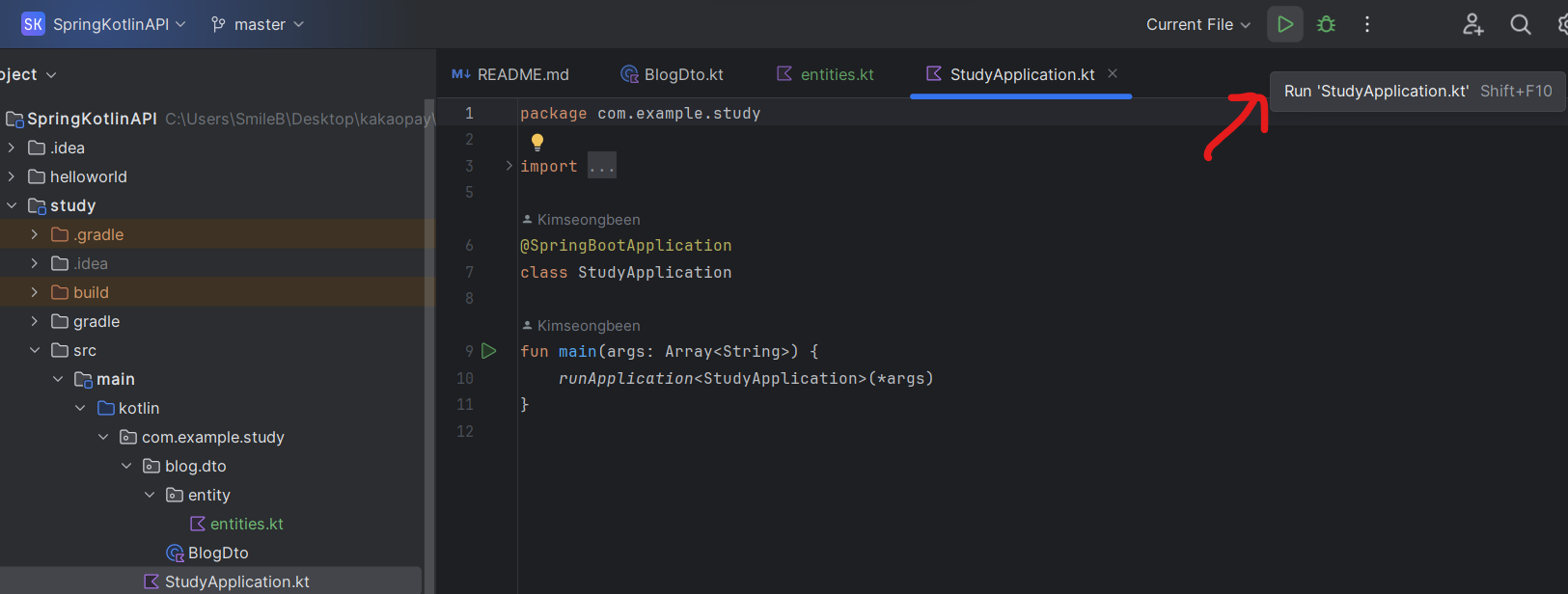Click the Kotlin class icon on the BlogDto.kt tab

click(629, 74)
